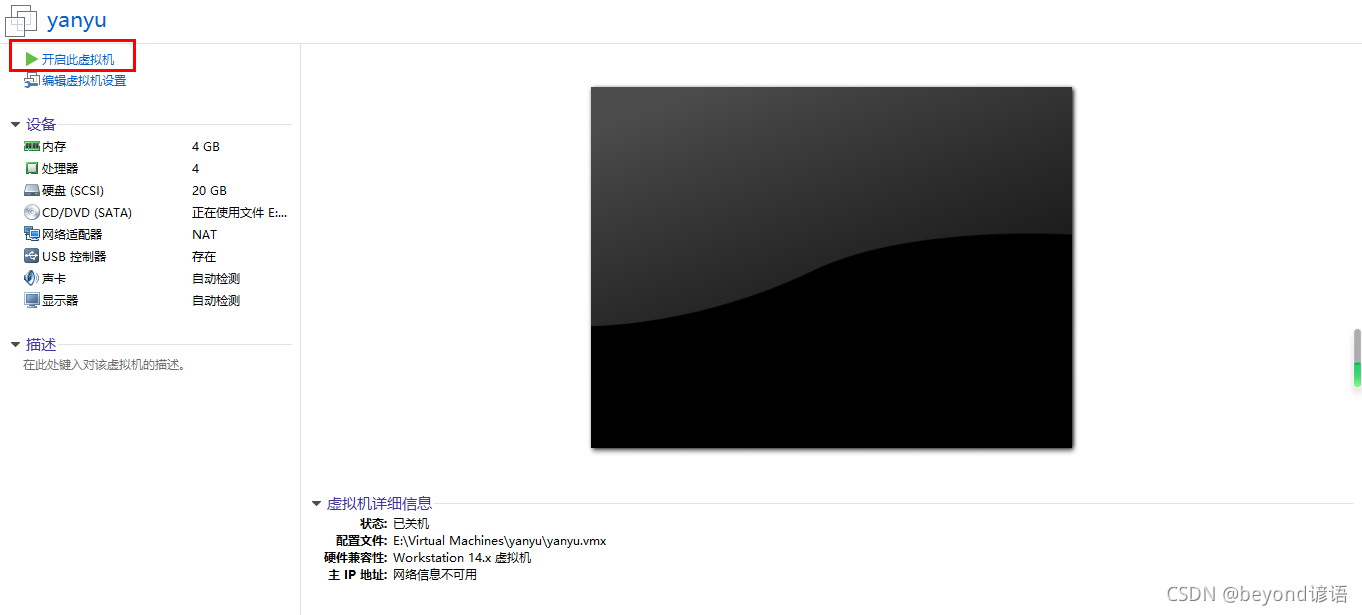Open 开启此虚拟机 to start the VM
Image resolution: width=1362 pixels, height=615 pixels.
[78, 59]
